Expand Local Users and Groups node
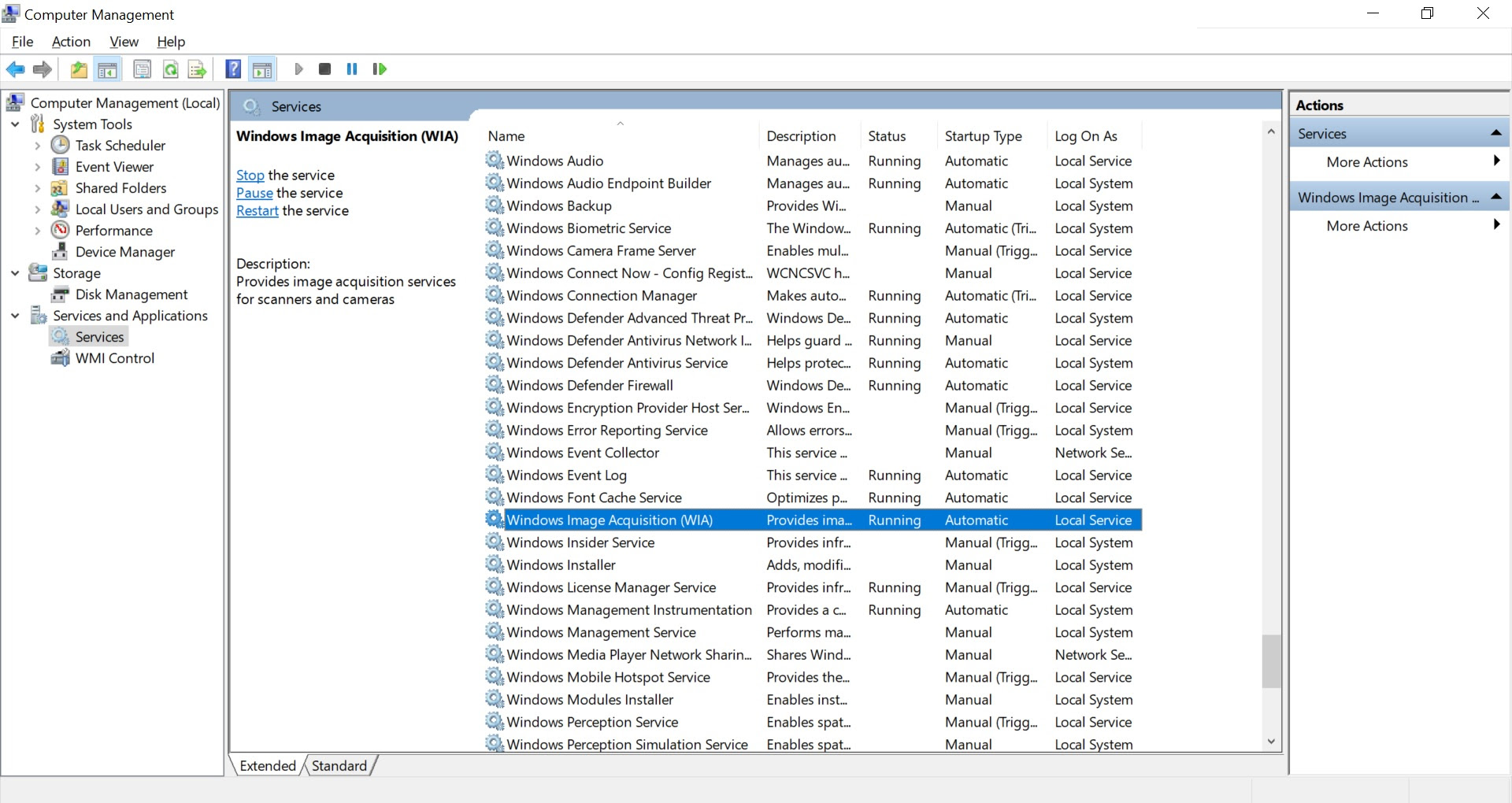 (37, 209)
